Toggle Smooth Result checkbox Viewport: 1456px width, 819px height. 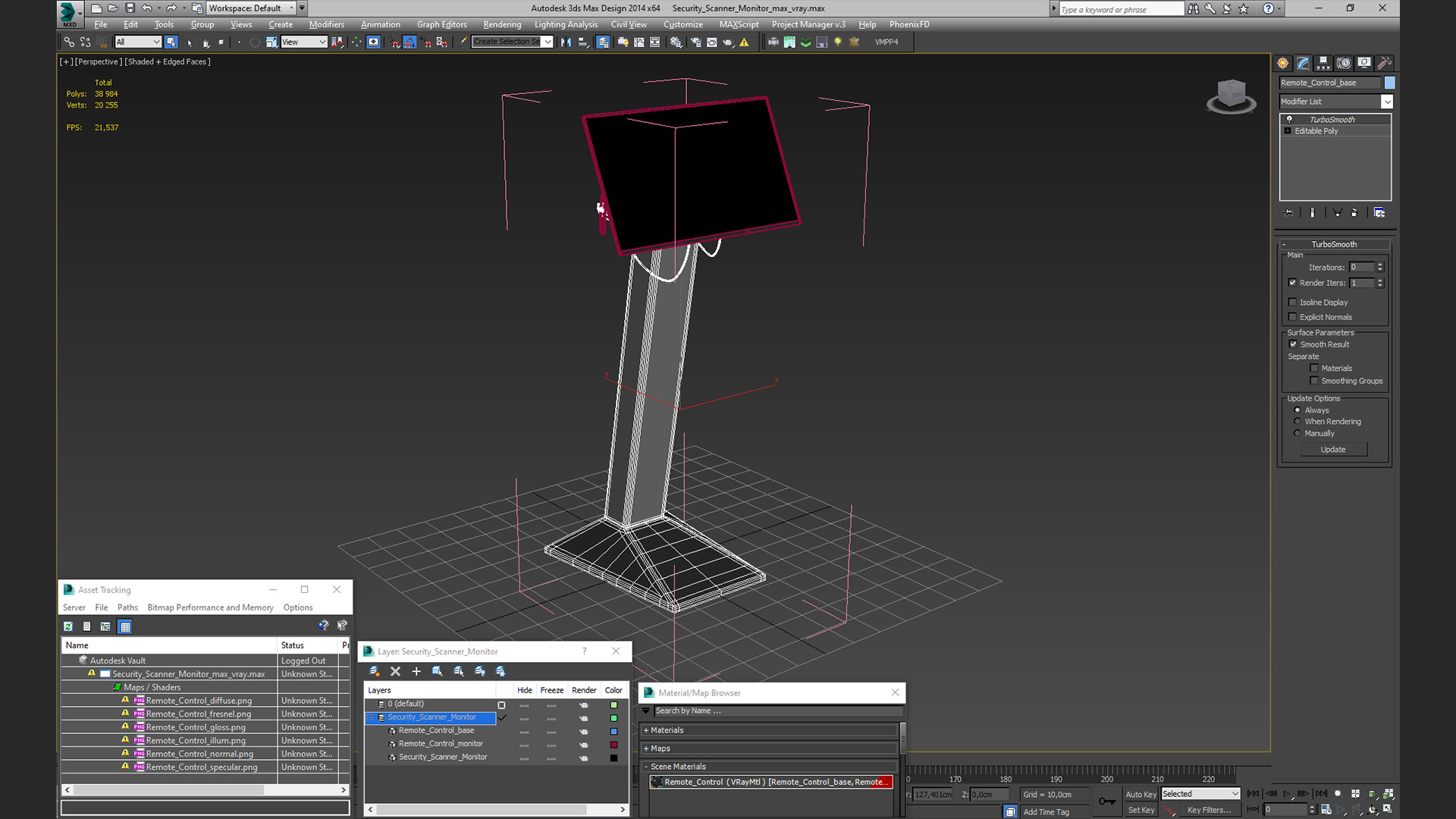pos(1294,344)
